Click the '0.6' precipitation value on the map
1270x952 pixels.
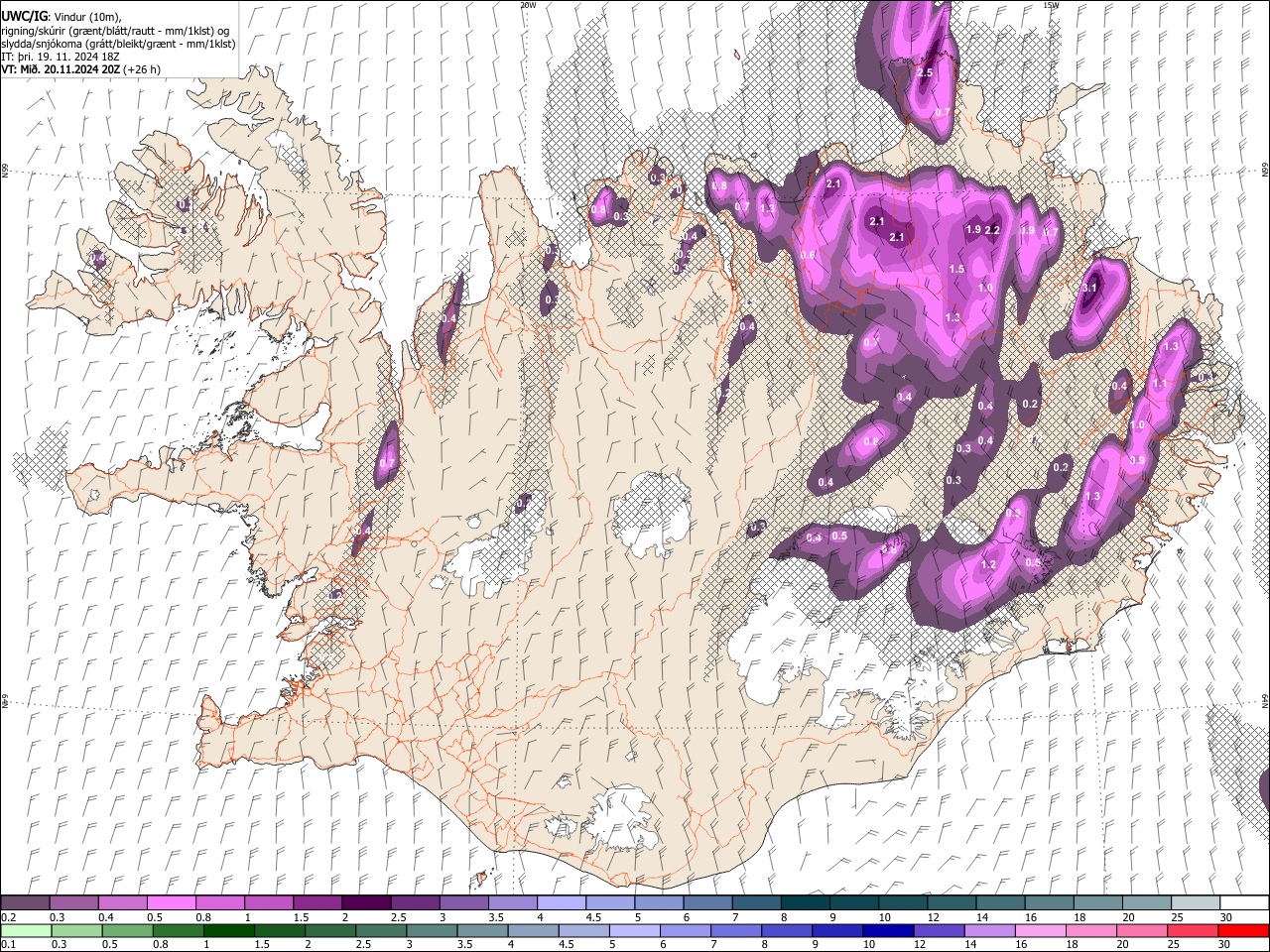pos(808,256)
